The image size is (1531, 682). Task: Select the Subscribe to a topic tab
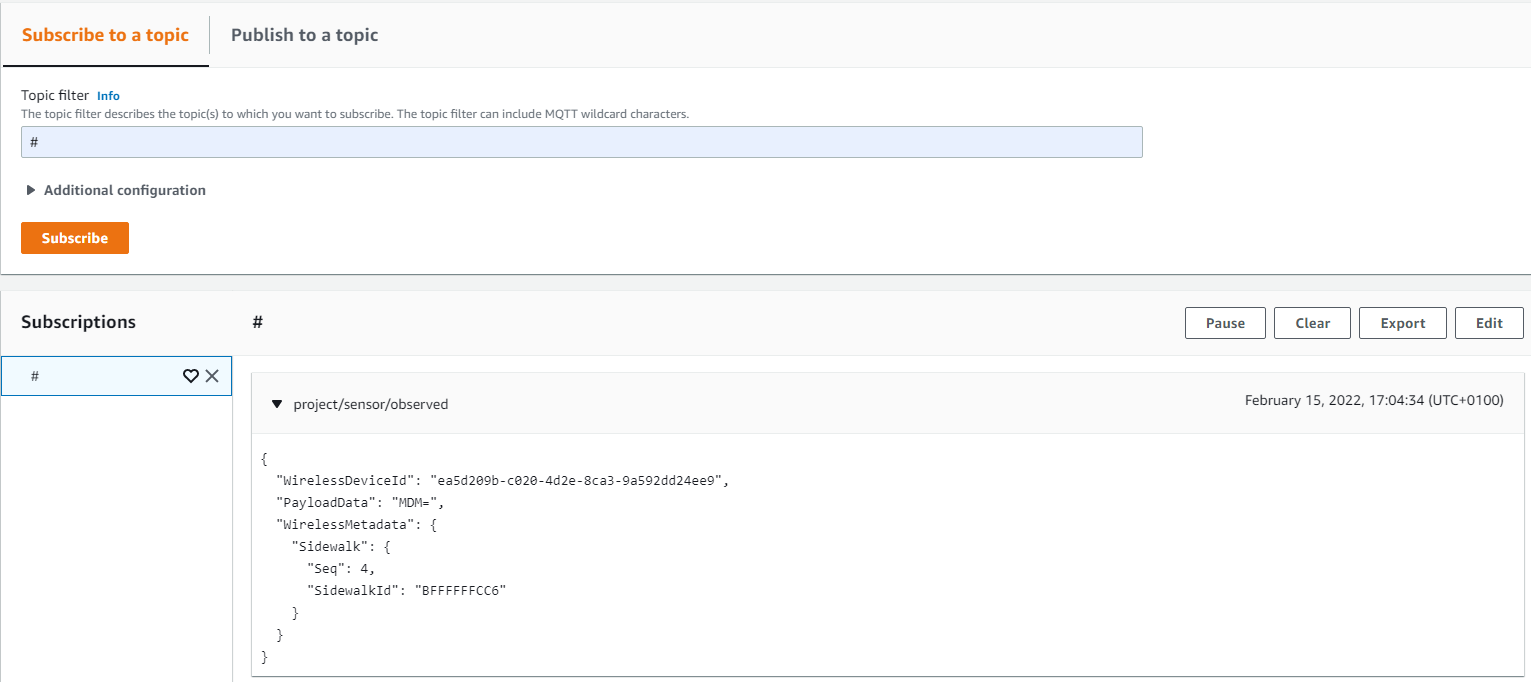tap(105, 34)
